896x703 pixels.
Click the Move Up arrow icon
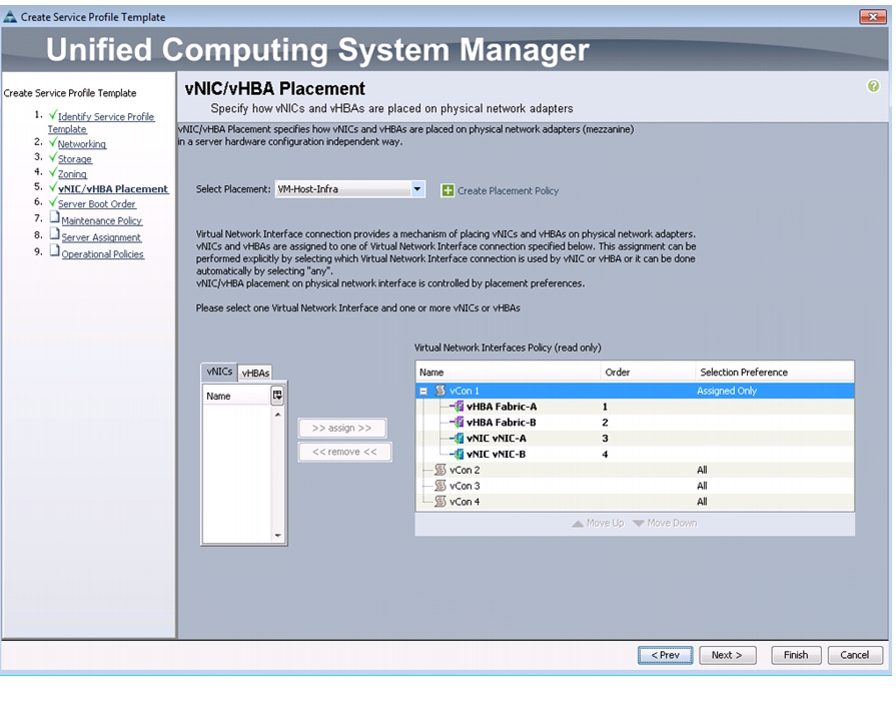coord(578,524)
